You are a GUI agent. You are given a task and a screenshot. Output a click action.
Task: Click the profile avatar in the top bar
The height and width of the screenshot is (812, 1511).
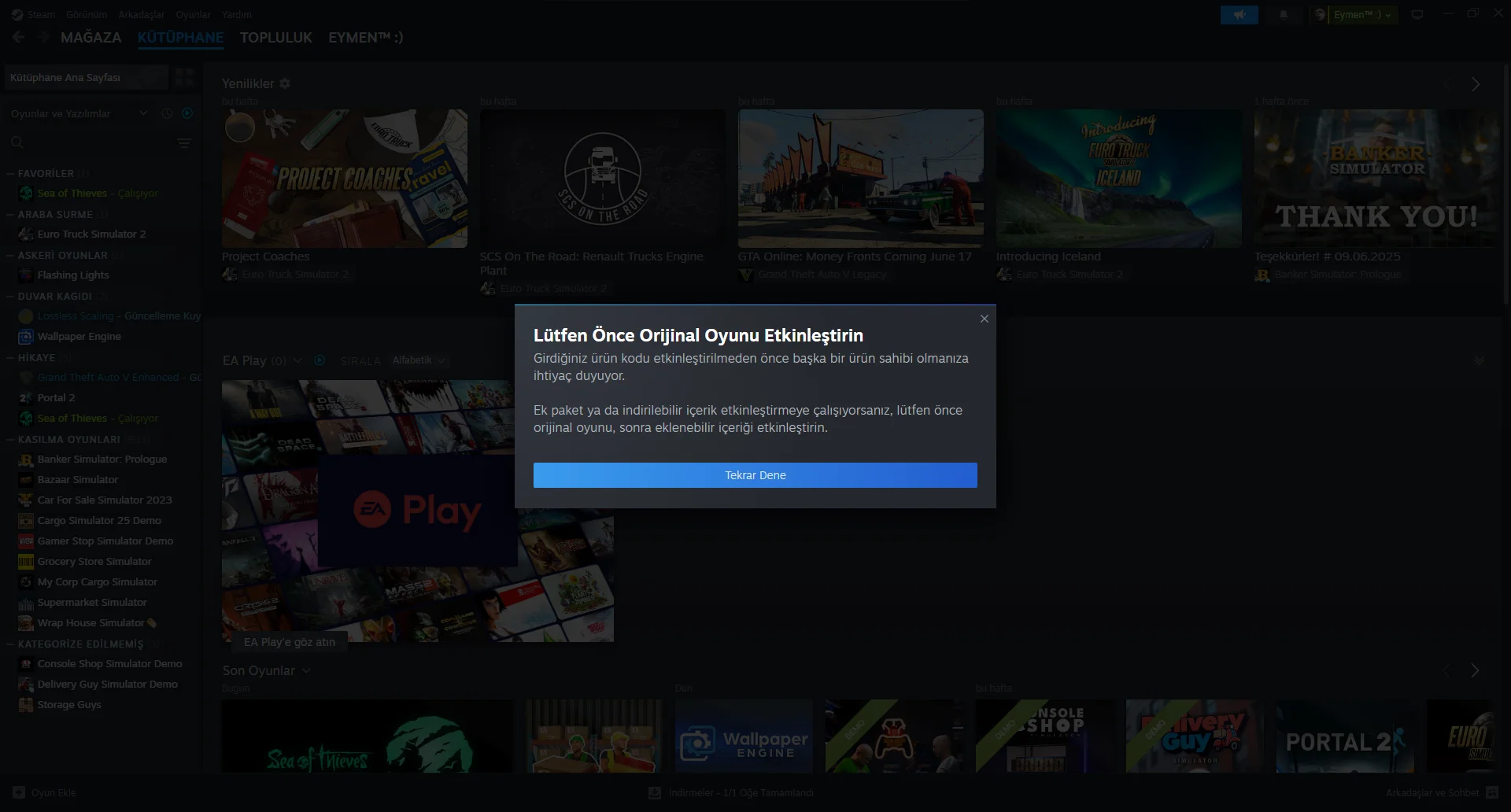click(1320, 15)
